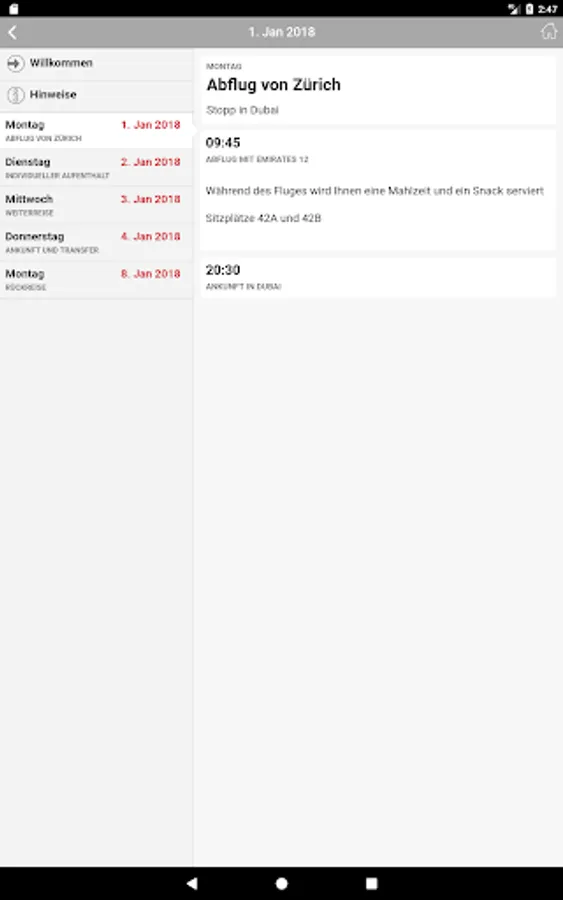Select Dienstag 2. Jan 2018 day
This screenshot has height=900, width=563.
click(x=96, y=168)
